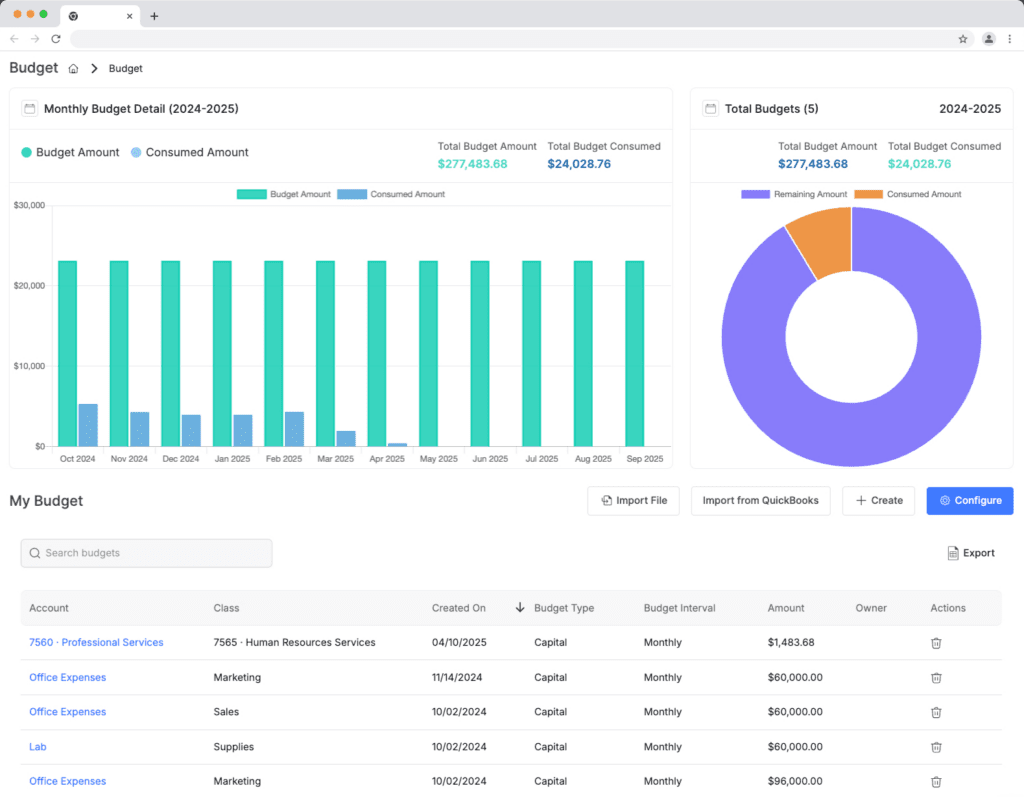The width and height of the screenshot is (1024, 797).
Task: Open the 7560 · Professional Services account link
Action: (x=96, y=643)
